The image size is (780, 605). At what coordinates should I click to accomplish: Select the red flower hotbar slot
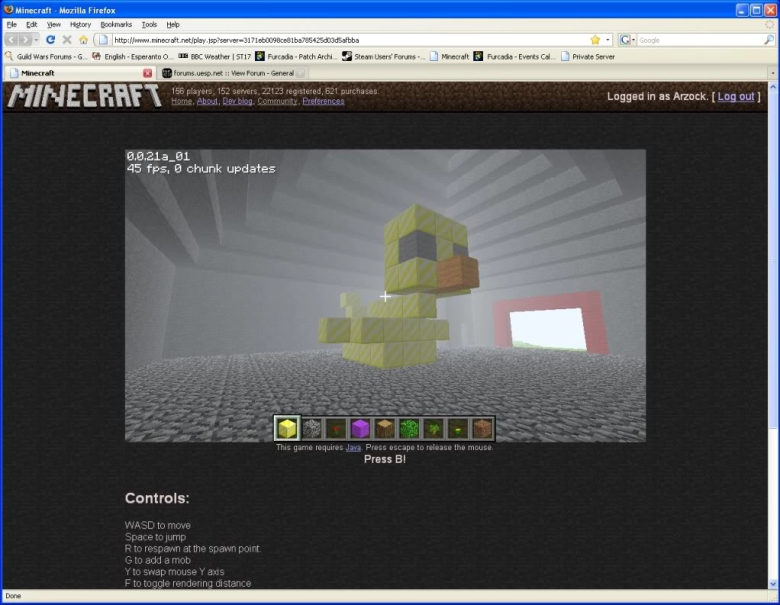click(x=336, y=428)
